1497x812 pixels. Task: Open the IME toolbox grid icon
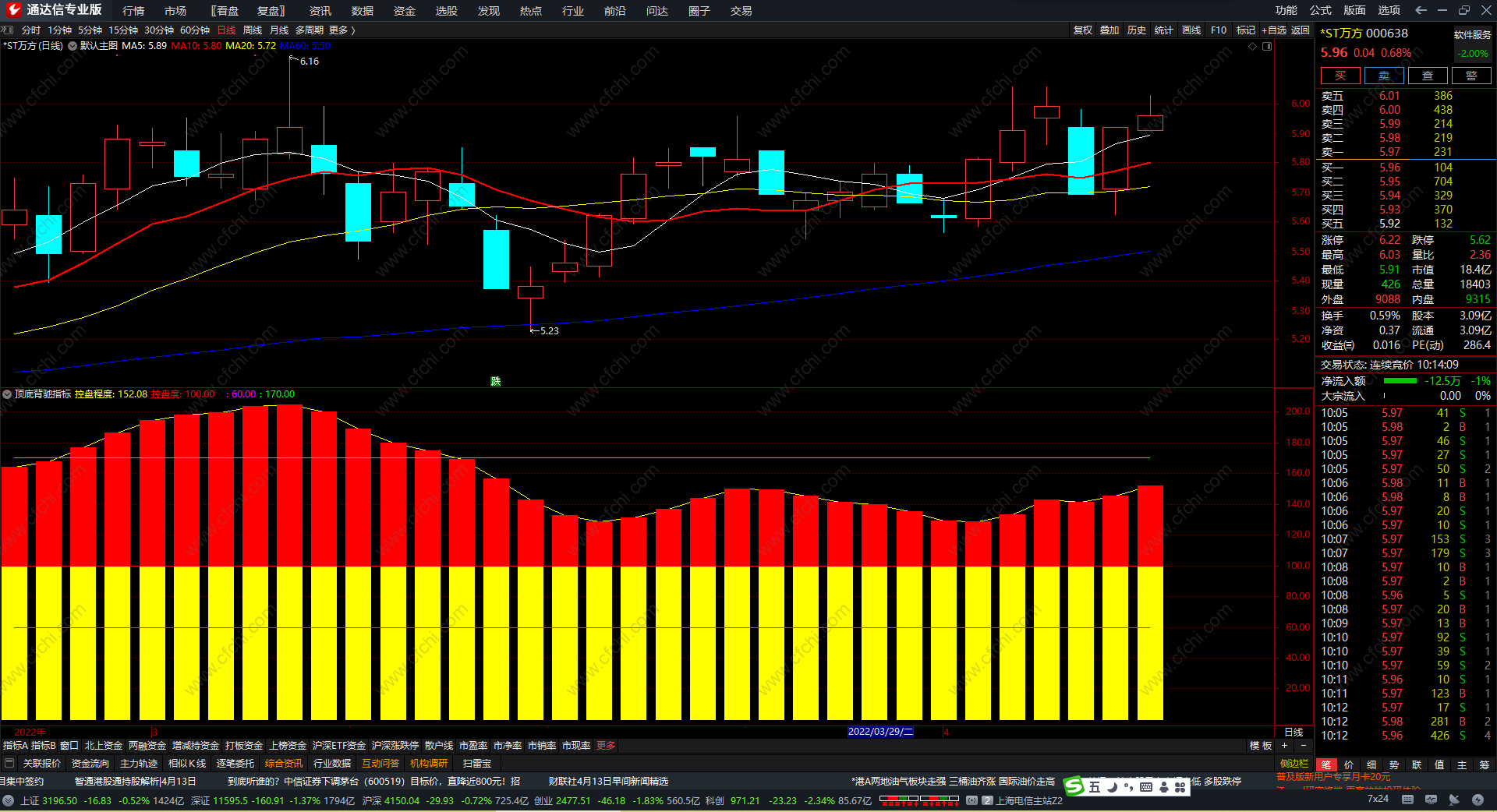coord(1180,787)
